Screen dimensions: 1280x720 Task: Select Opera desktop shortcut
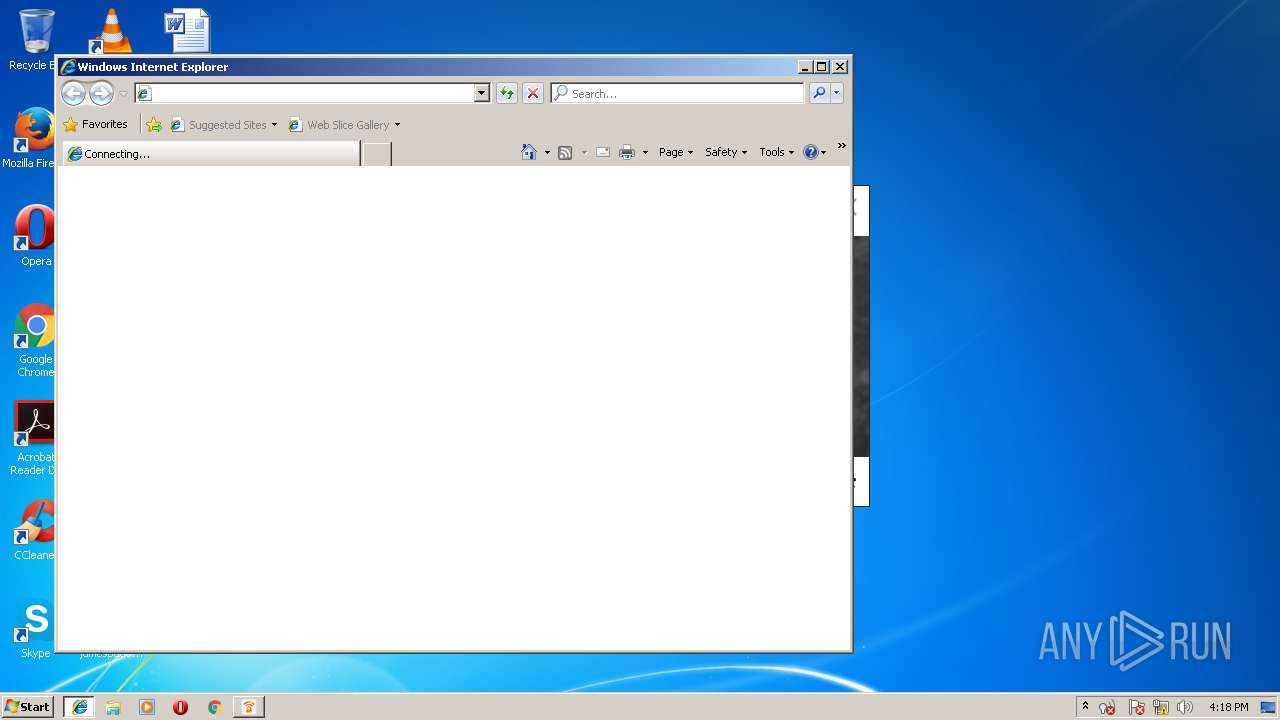pyautogui.click(x=35, y=236)
